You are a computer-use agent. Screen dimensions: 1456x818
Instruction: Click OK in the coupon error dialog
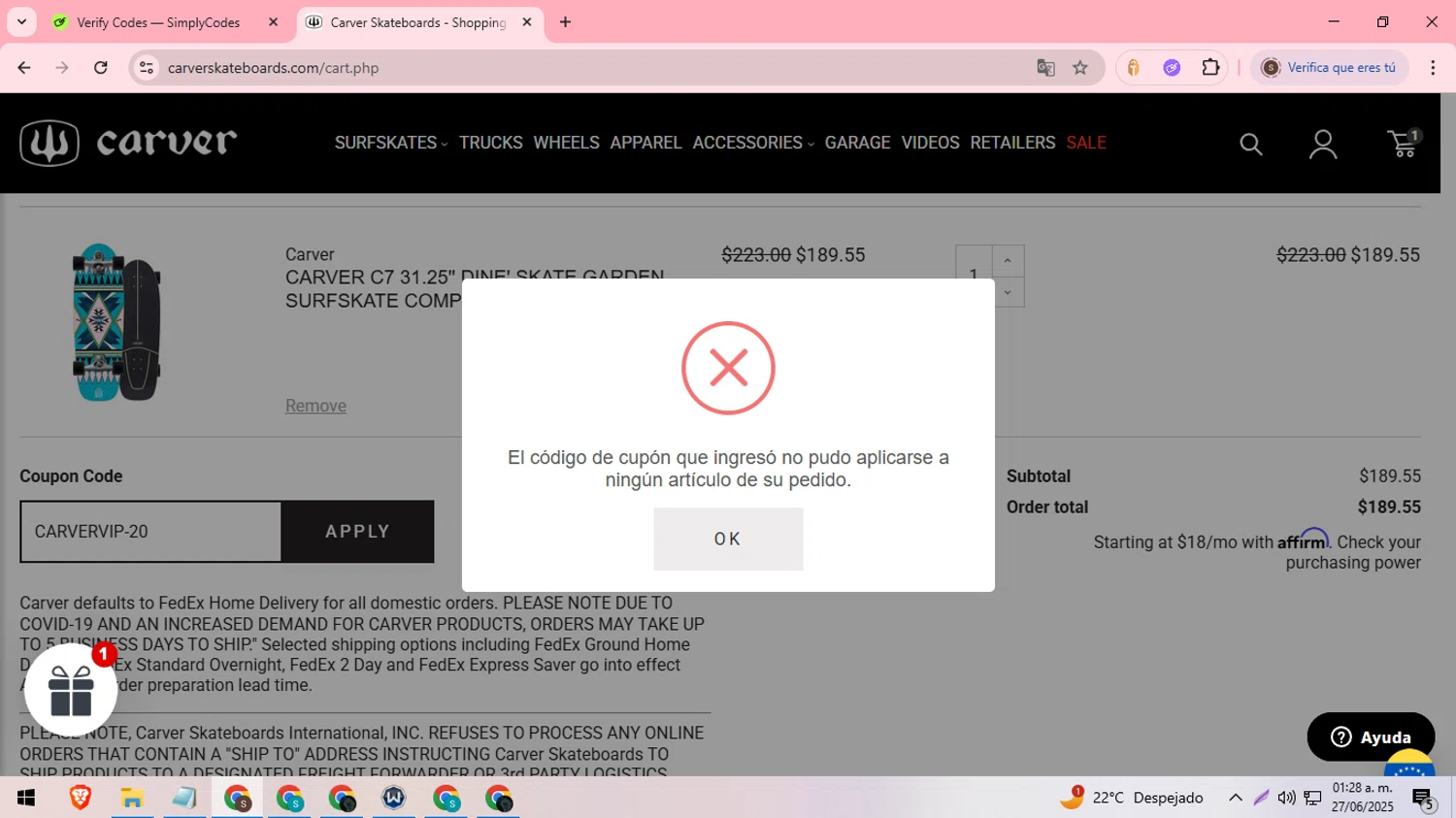[728, 539]
